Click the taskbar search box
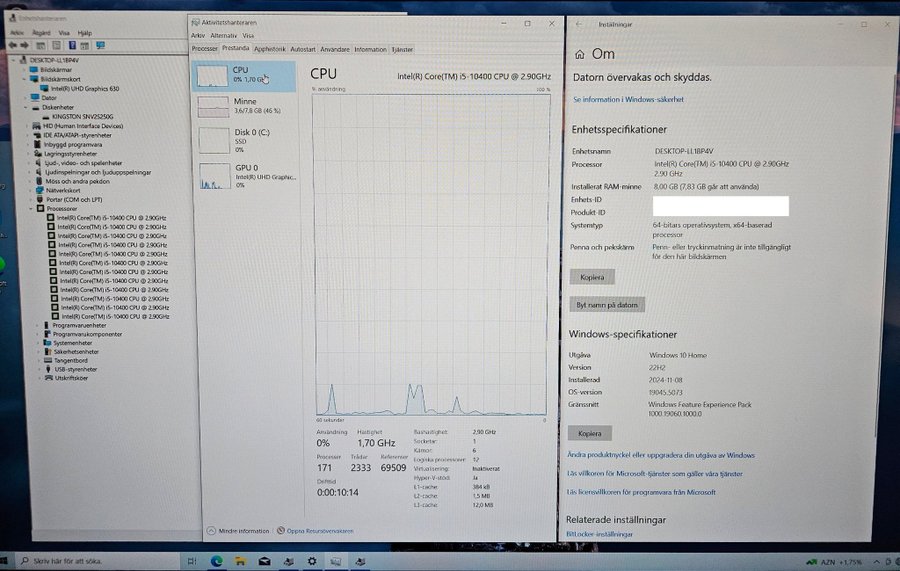 [90, 561]
